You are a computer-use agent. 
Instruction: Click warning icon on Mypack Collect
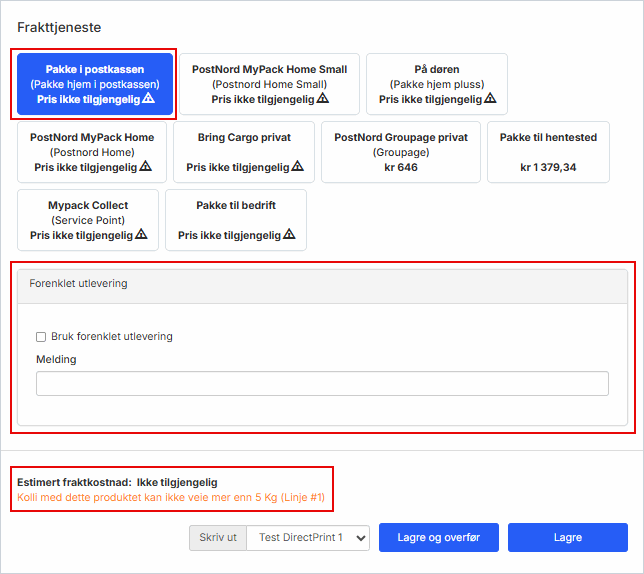pos(141,235)
